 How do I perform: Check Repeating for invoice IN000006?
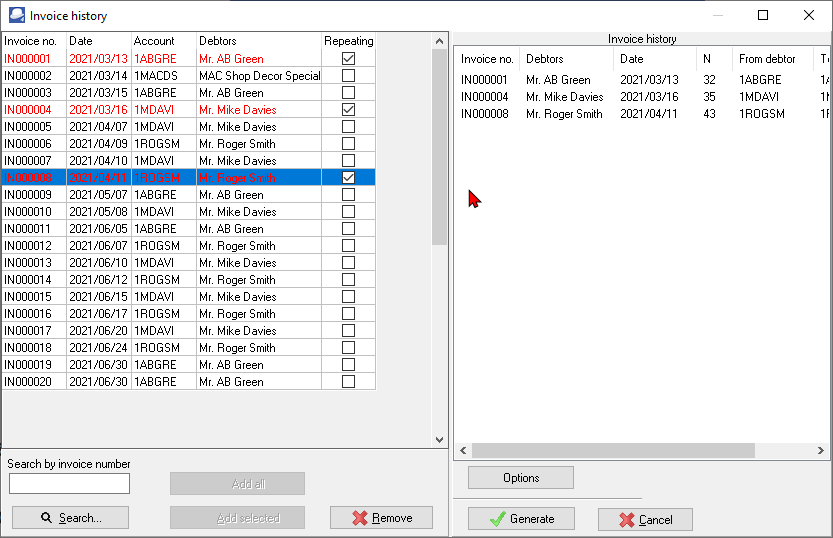pos(348,143)
